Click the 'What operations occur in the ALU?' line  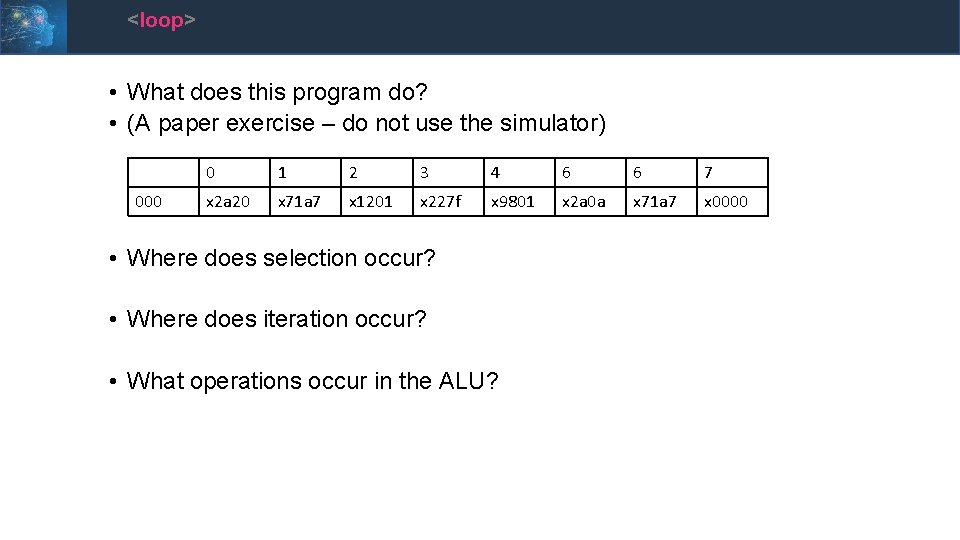click(313, 381)
